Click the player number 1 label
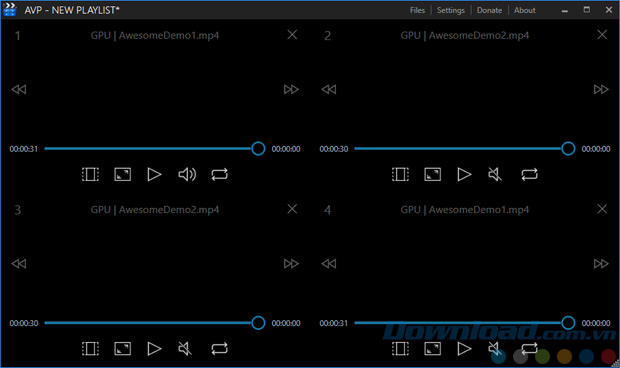This screenshot has width=620, height=368. click(17, 36)
